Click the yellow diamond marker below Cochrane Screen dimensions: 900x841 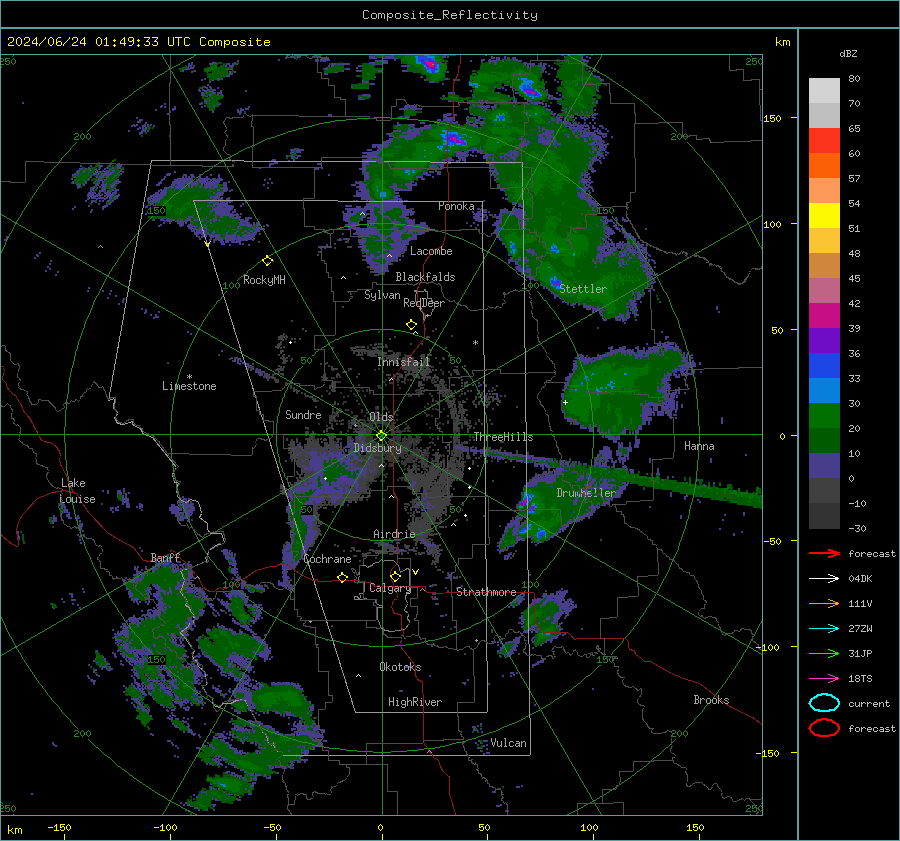(343, 577)
